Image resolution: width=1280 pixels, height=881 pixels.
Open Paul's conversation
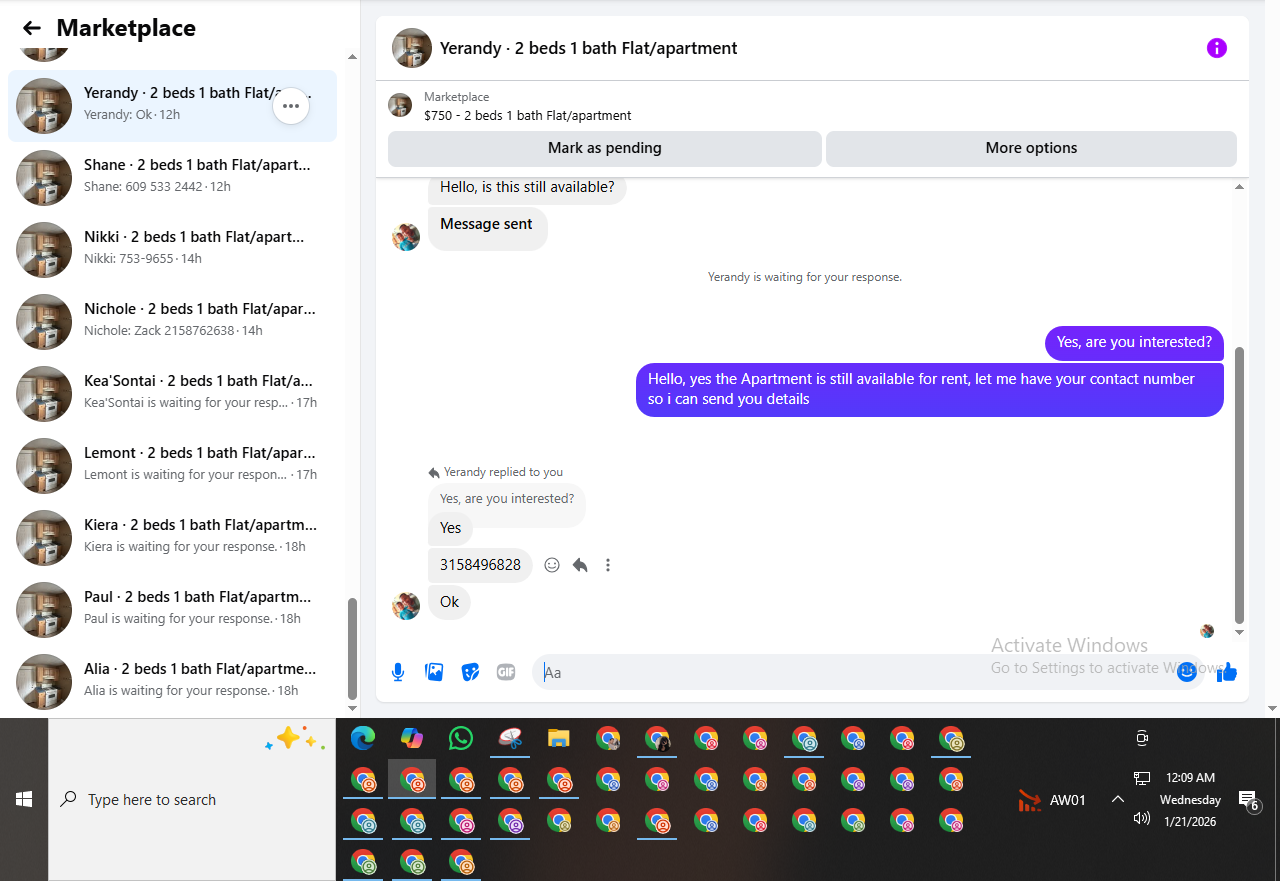tap(172, 610)
